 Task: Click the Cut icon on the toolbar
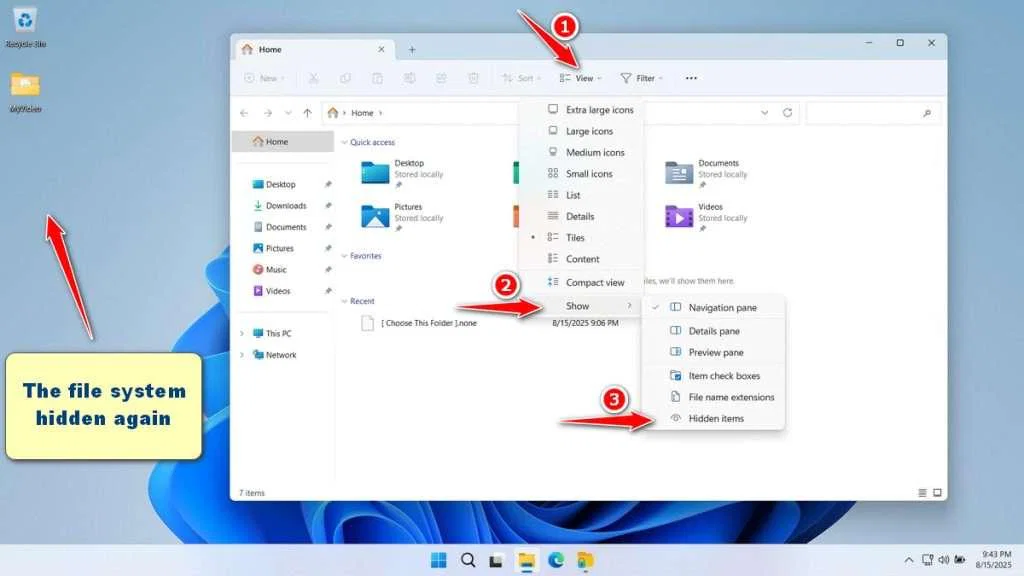coord(312,78)
